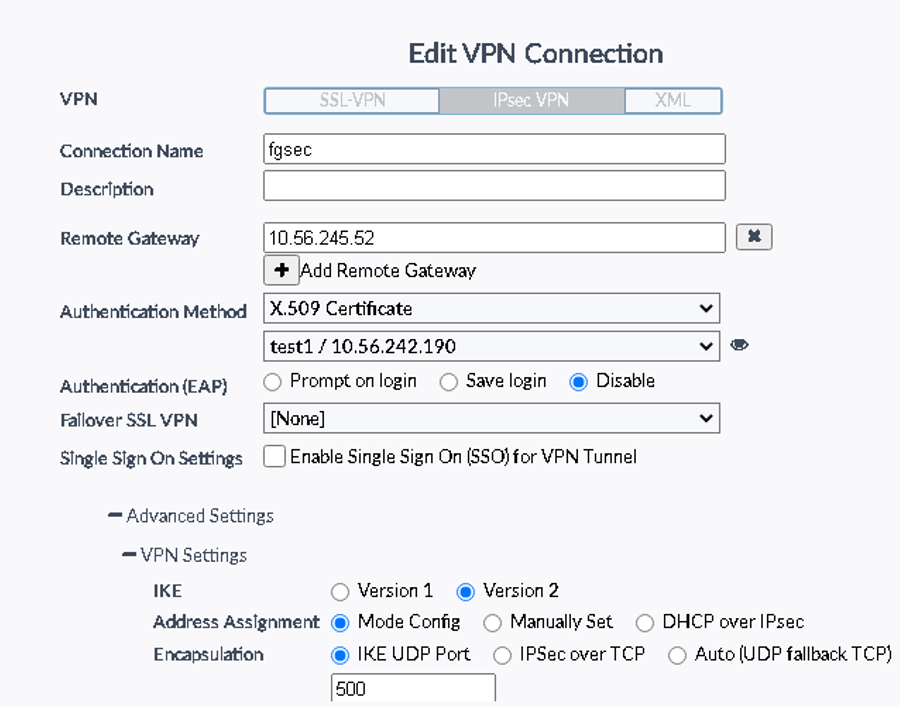The image size is (900, 706).
Task: Collapse the VPN Settings section
Action: (x=129, y=554)
